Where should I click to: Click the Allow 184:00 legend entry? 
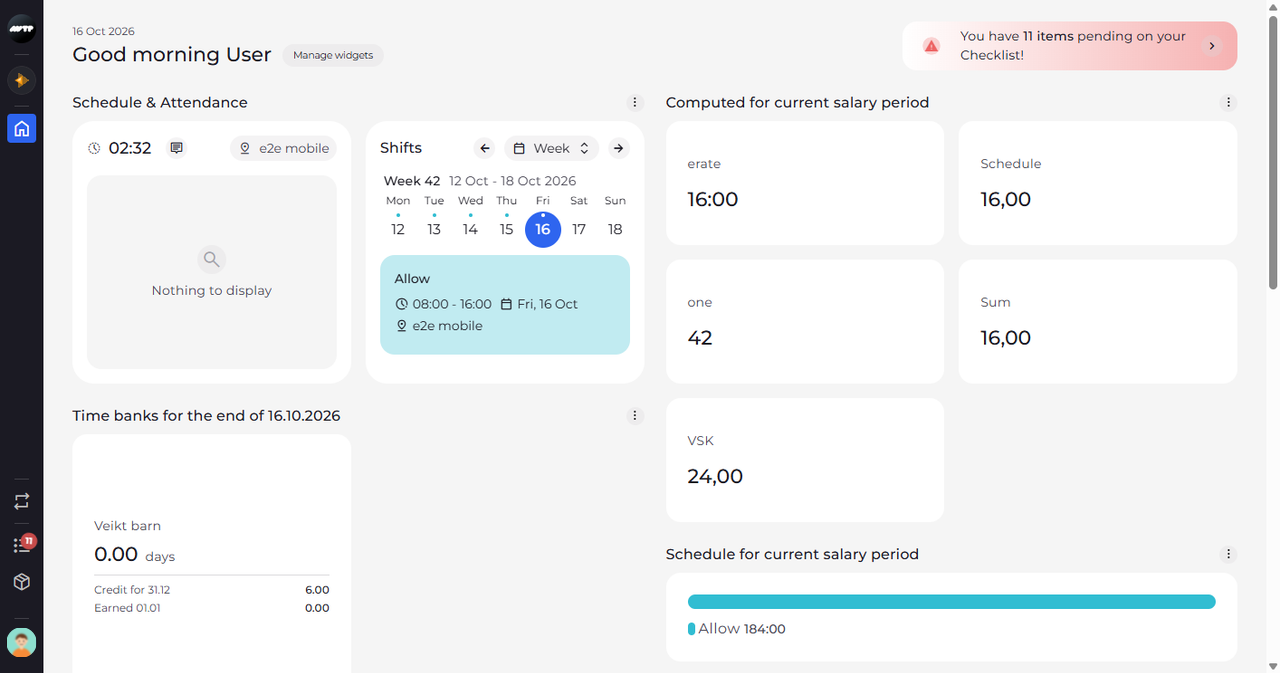coord(737,629)
